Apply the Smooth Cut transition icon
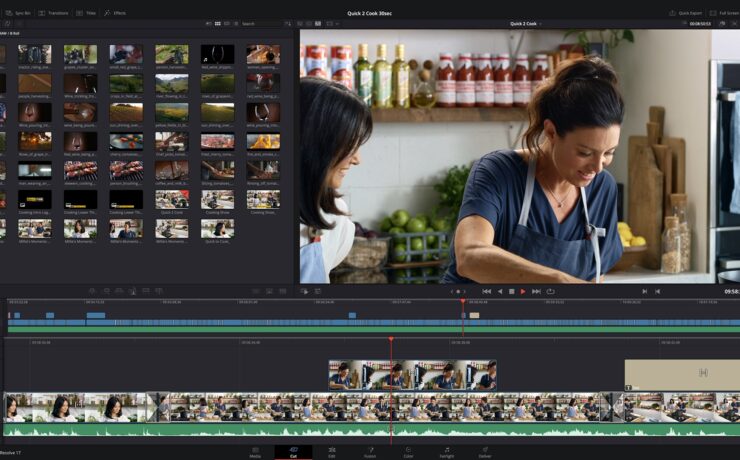This screenshot has width=740, height=460. click(x=283, y=292)
